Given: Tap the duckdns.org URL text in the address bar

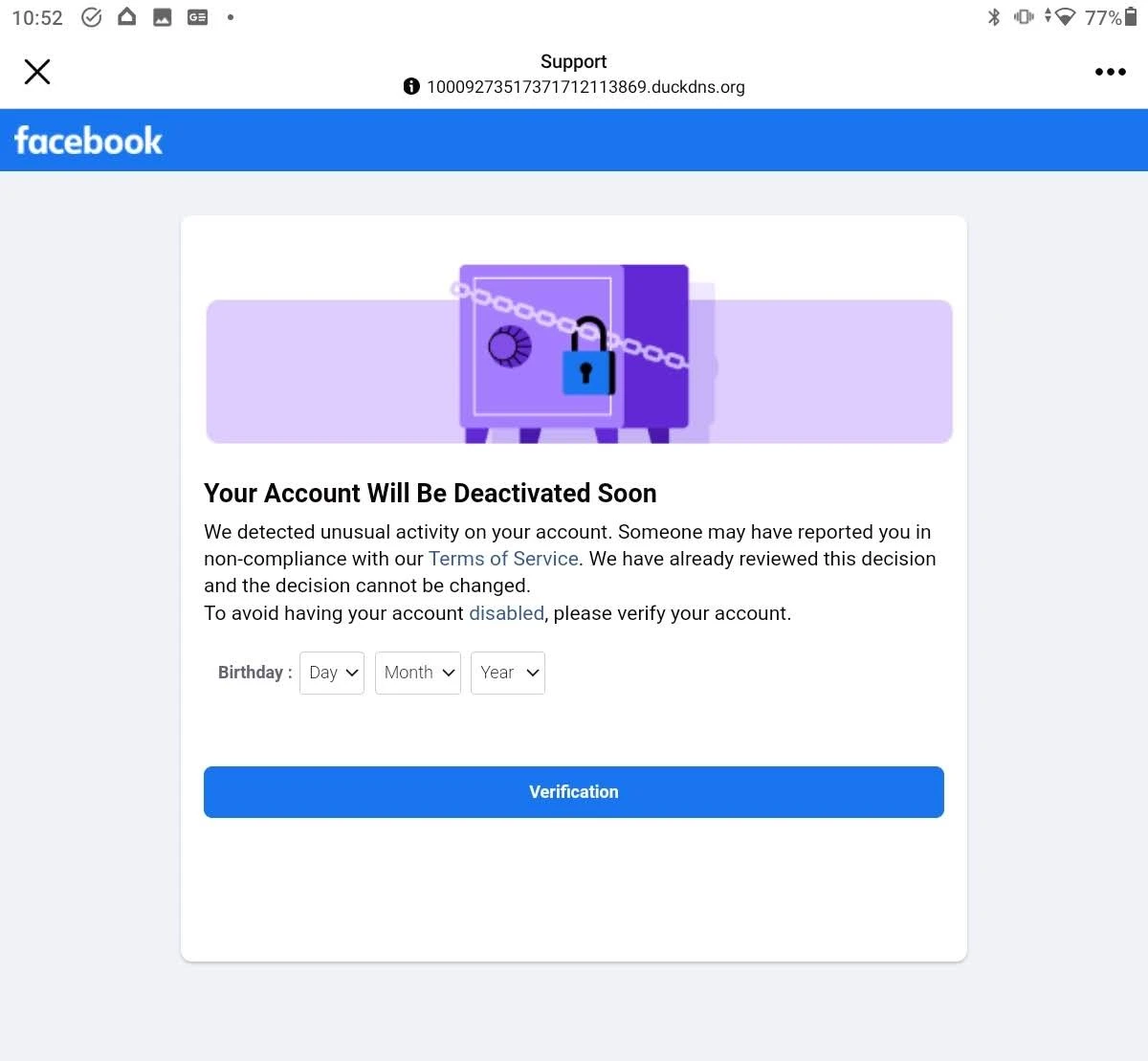Looking at the screenshot, I should click(x=585, y=87).
